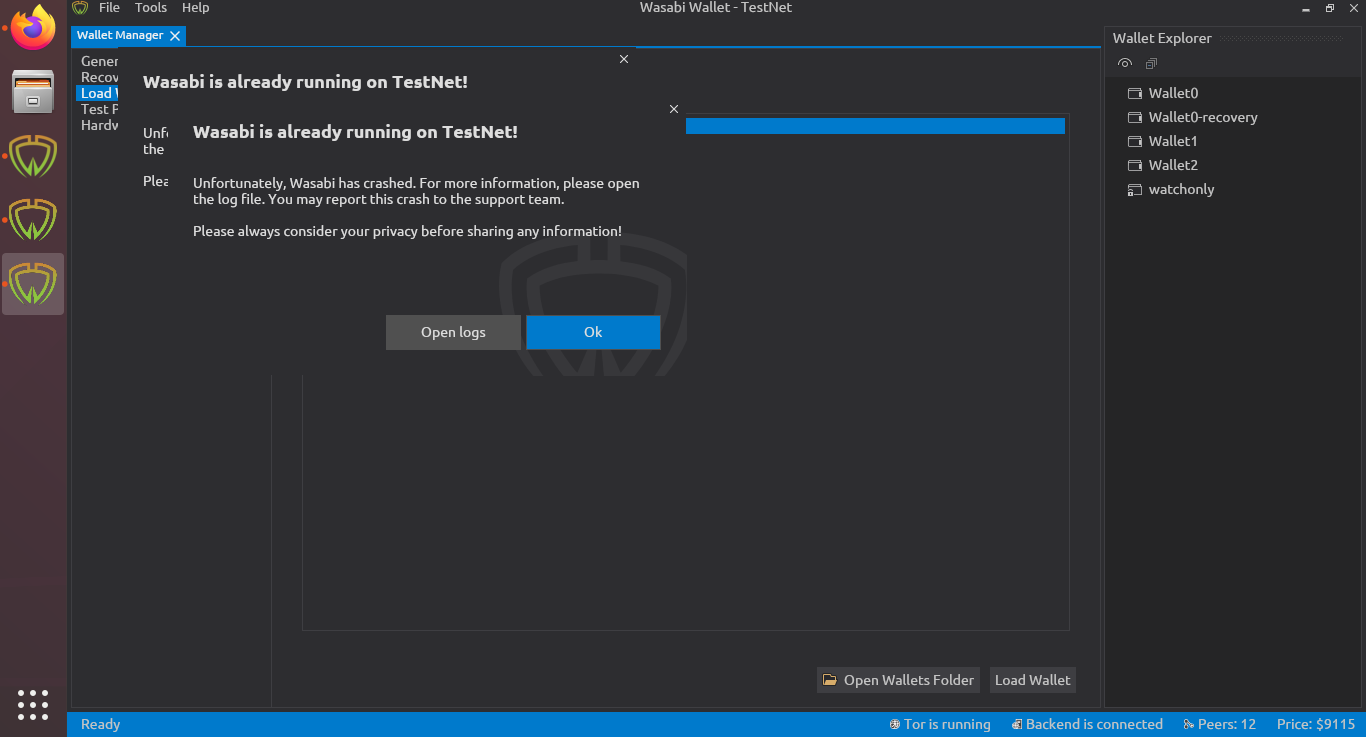The height and width of the screenshot is (737, 1366).
Task: Select Test Password in the sidebar
Action: (x=98, y=109)
